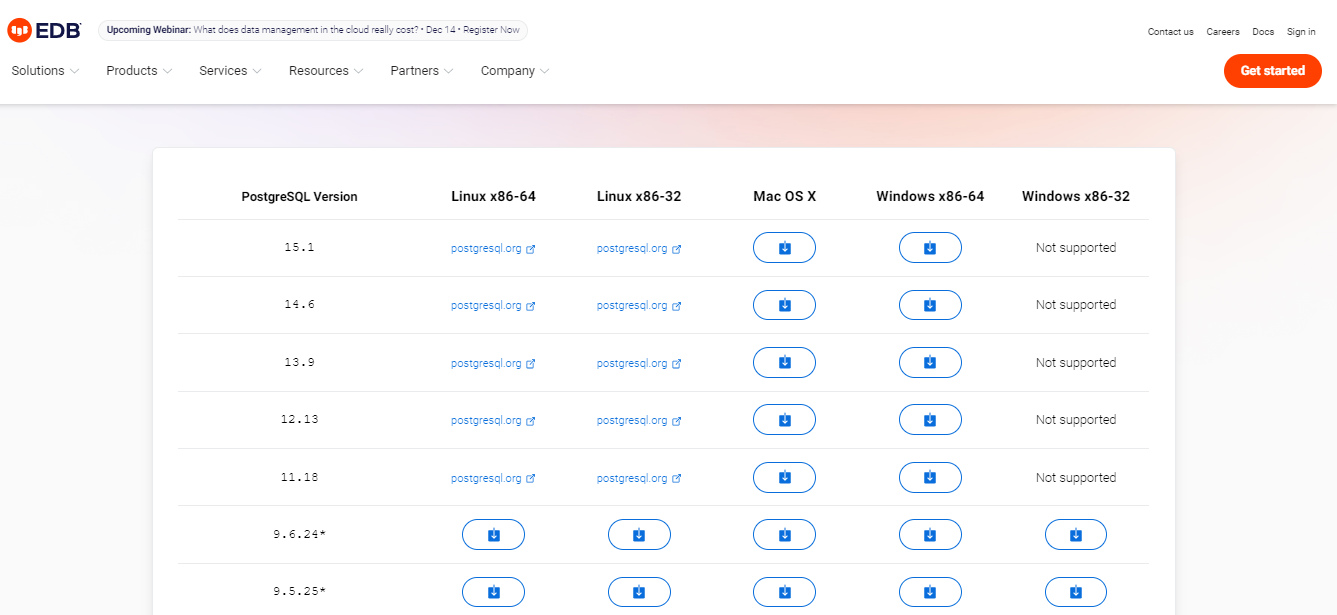Open postgresql.org link for 11.18 Linux x86-32
Viewport: 1337px width, 615px height.
click(x=639, y=478)
